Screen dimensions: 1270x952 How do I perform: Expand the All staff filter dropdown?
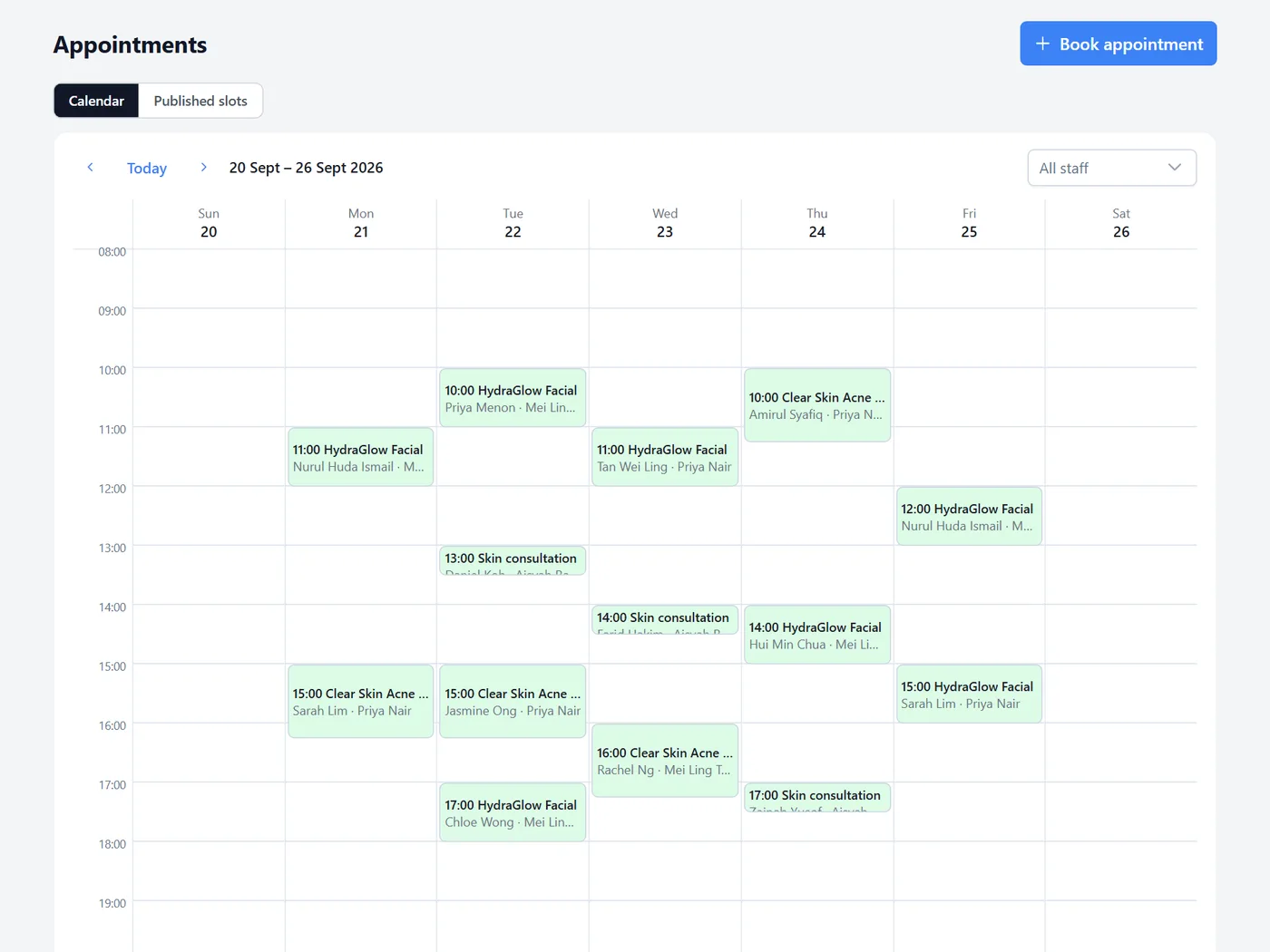pos(1111,168)
